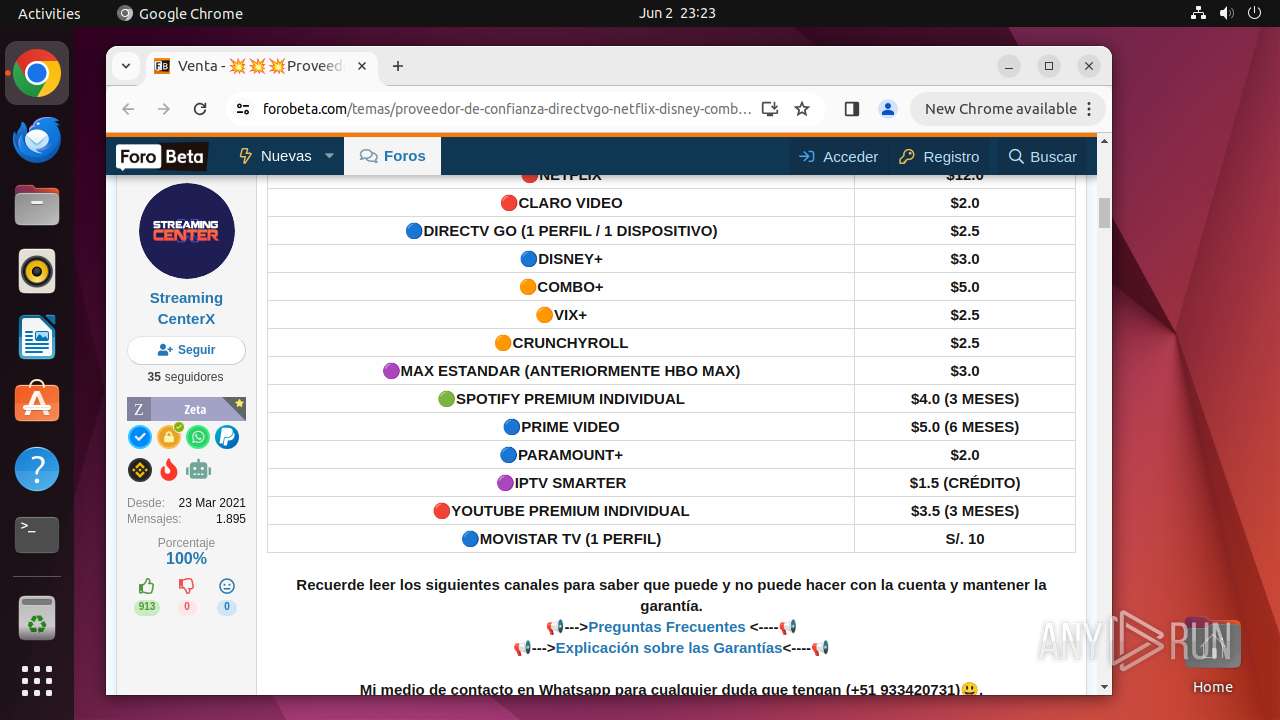Click the $4.0 (3 MESES) price cell
1280x720 pixels.
point(965,399)
